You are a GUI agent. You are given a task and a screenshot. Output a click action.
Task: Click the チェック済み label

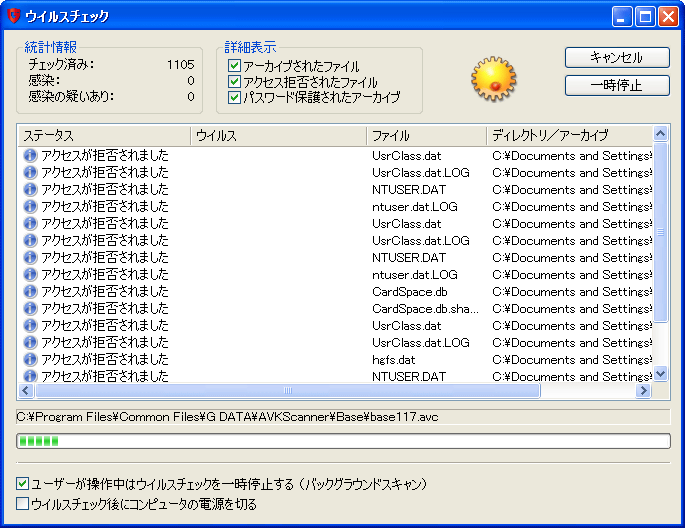[x=62, y=65]
